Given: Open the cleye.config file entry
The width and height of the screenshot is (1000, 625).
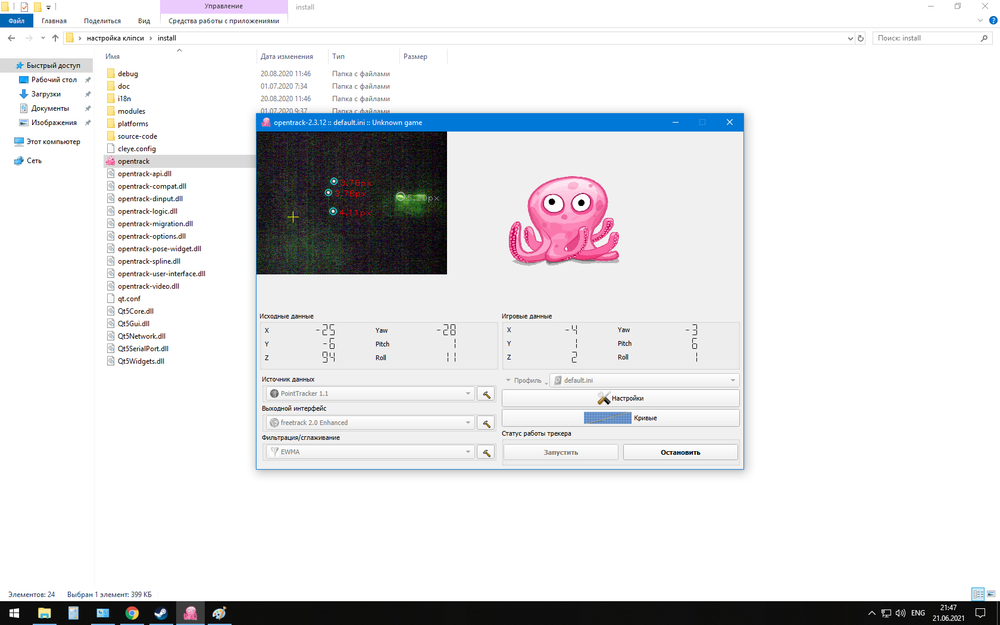Looking at the screenshot, I should [x=136, y=148].
